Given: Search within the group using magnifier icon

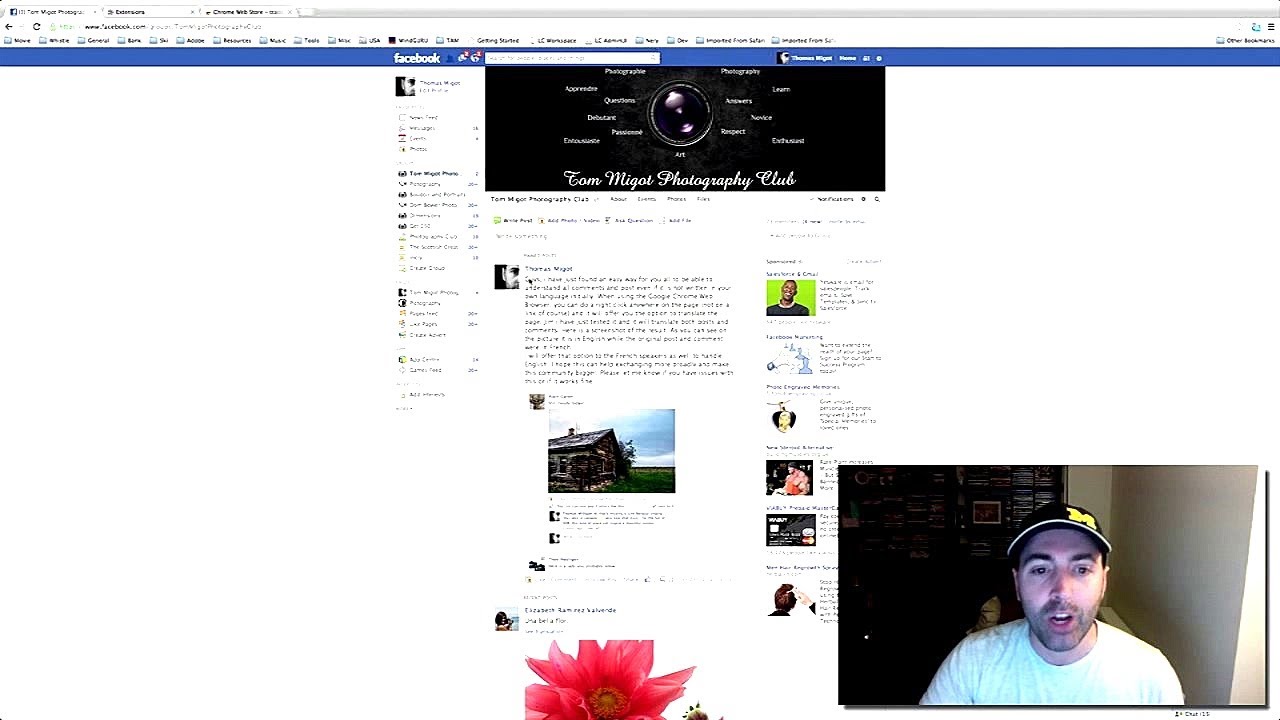Looking at the screenshot, I should pyautogui.click(x=877, y=199).
